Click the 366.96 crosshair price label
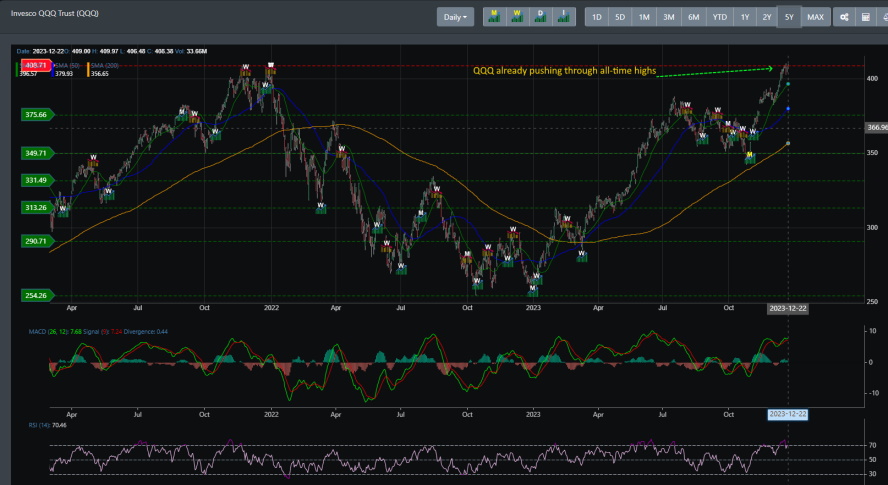The width and height of the screenshot is (888, 485). [x=877, y=127]
